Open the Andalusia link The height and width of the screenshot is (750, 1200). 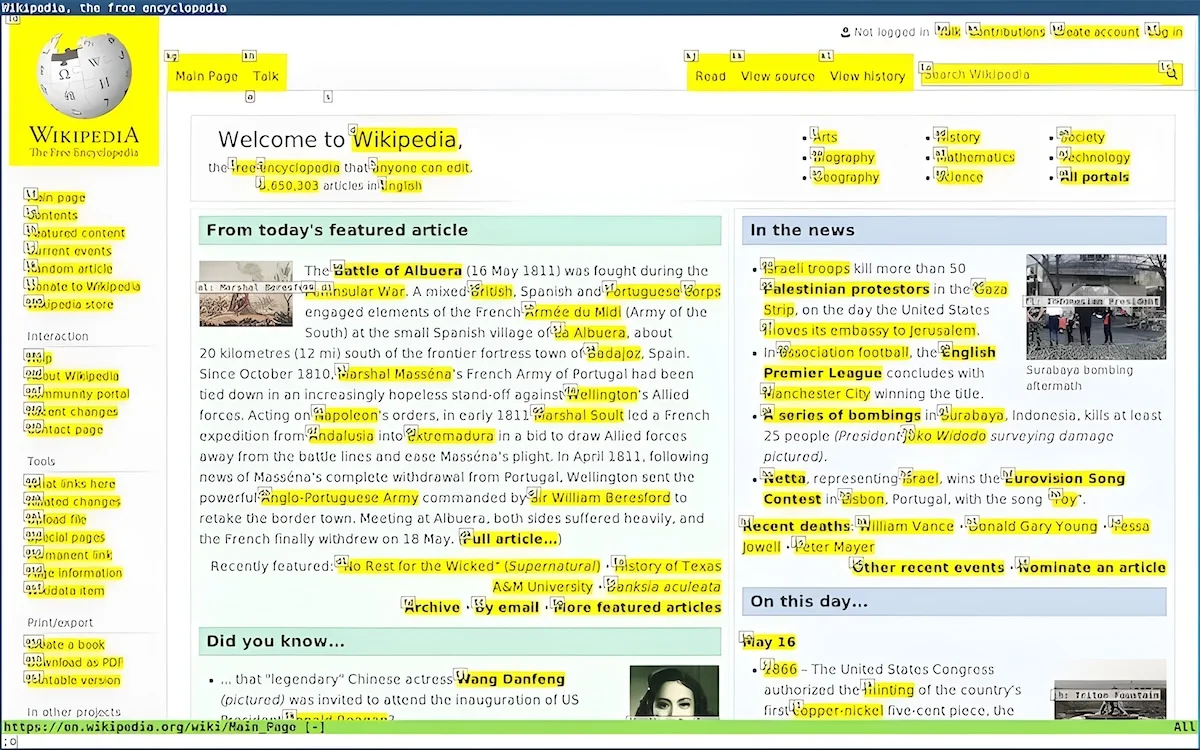341,436
